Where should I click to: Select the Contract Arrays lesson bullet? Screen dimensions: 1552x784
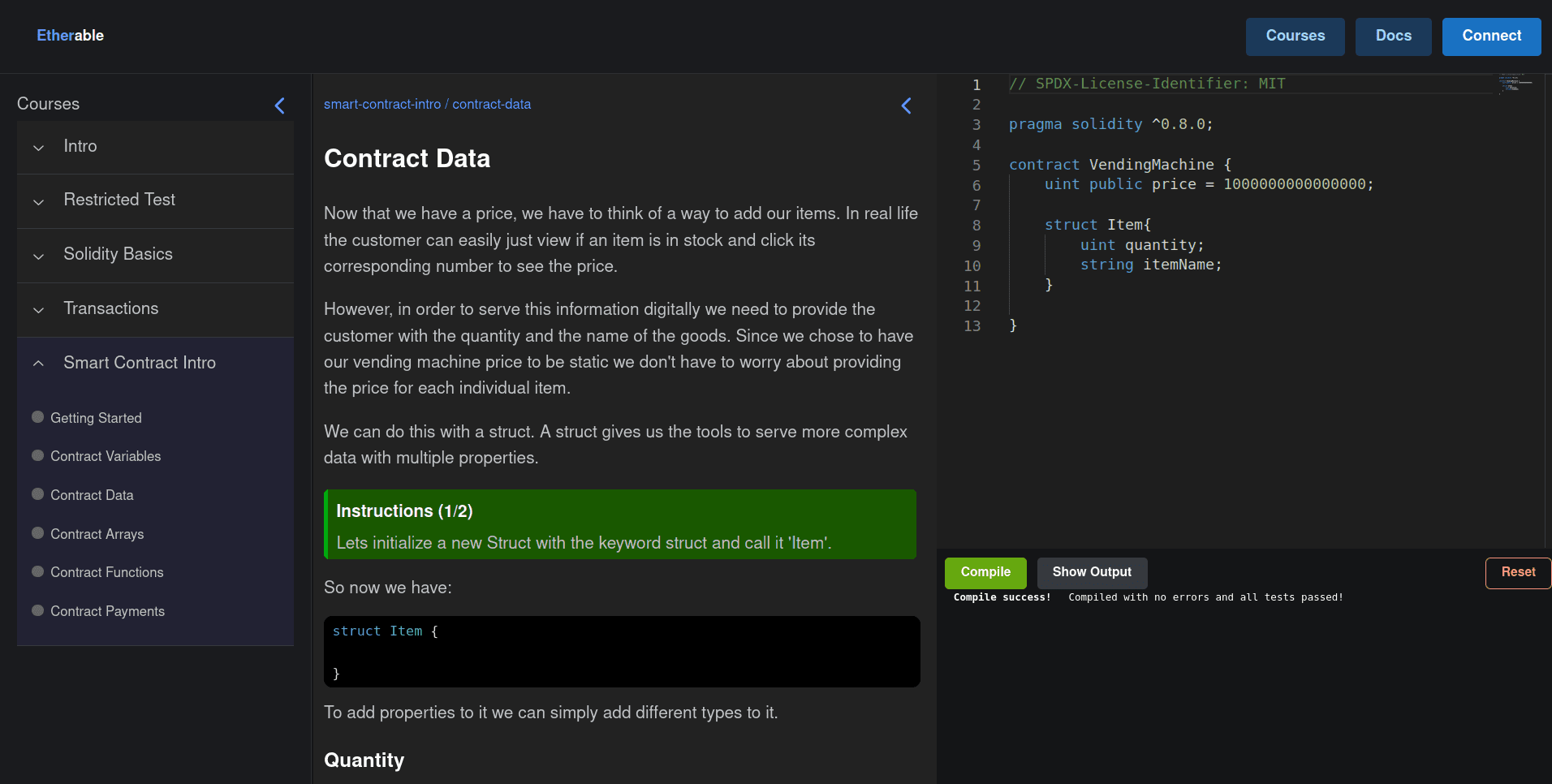(37, 533)
